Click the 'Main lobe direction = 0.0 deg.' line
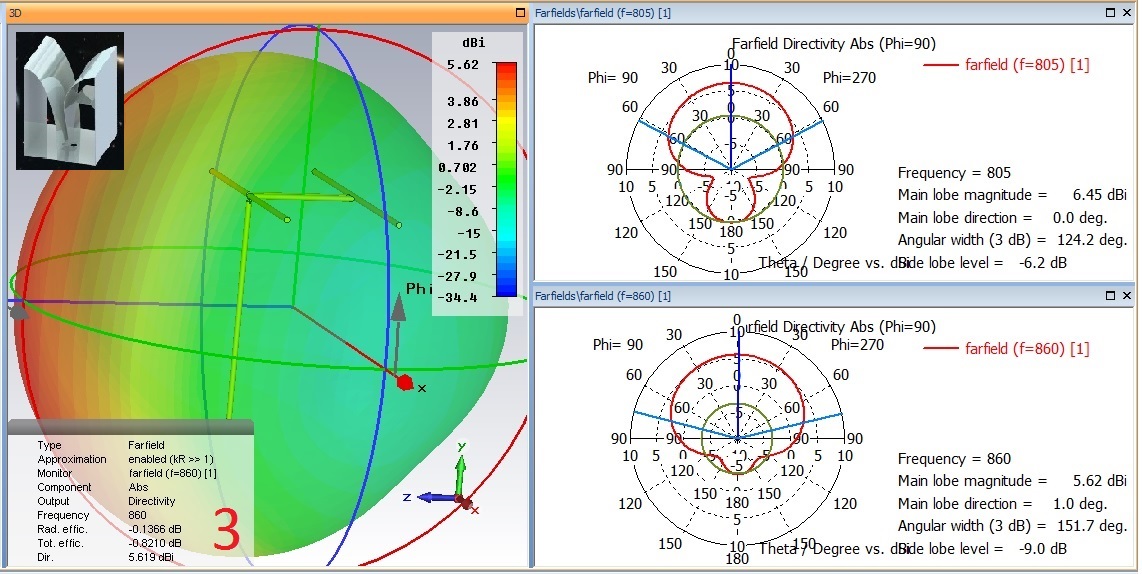Viewport: 1142px width, 574px height. tap(1002, 218)
